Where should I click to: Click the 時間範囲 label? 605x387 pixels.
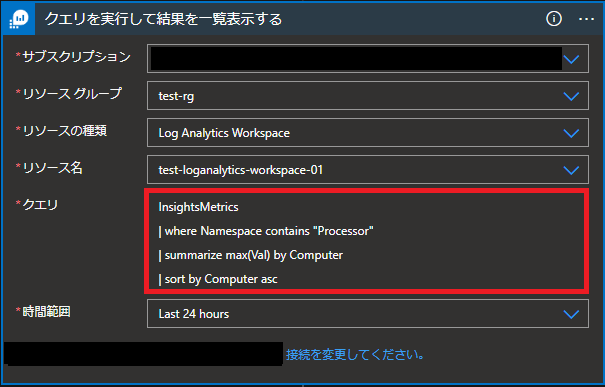(46, 312)
